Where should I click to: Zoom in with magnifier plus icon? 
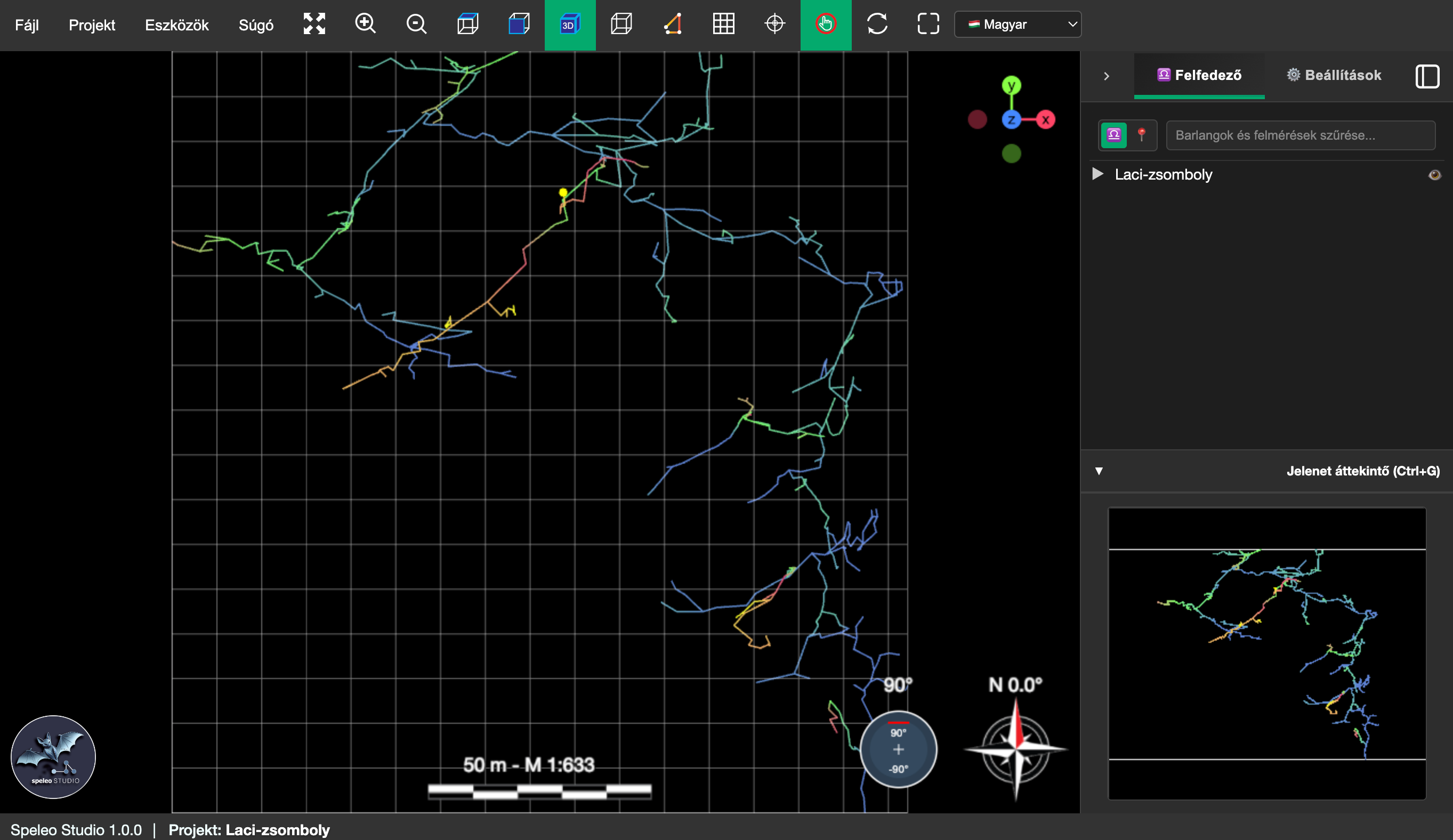tap(365, 24)
